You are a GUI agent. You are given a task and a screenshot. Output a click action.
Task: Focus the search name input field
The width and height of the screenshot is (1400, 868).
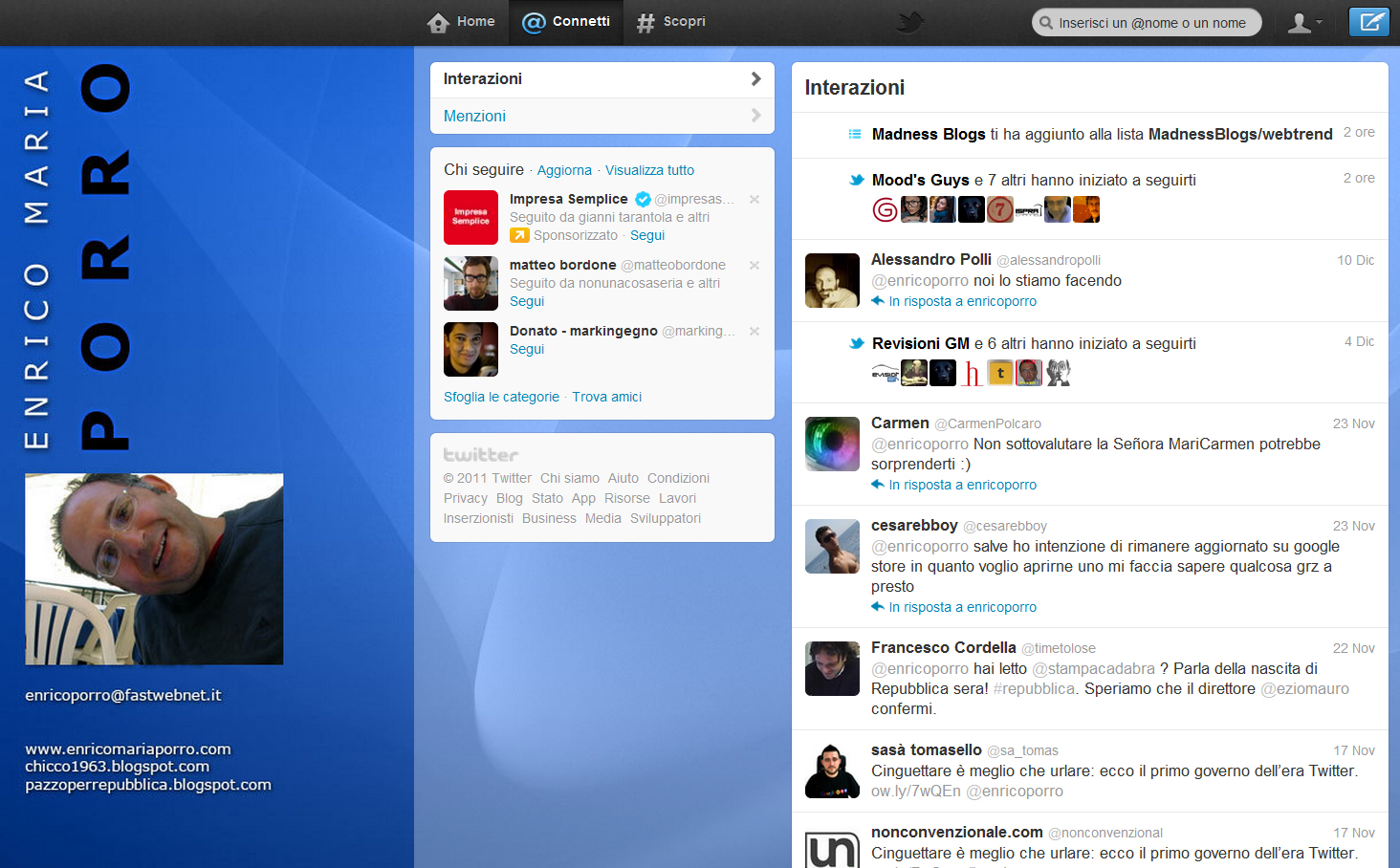coord(1147,22)
